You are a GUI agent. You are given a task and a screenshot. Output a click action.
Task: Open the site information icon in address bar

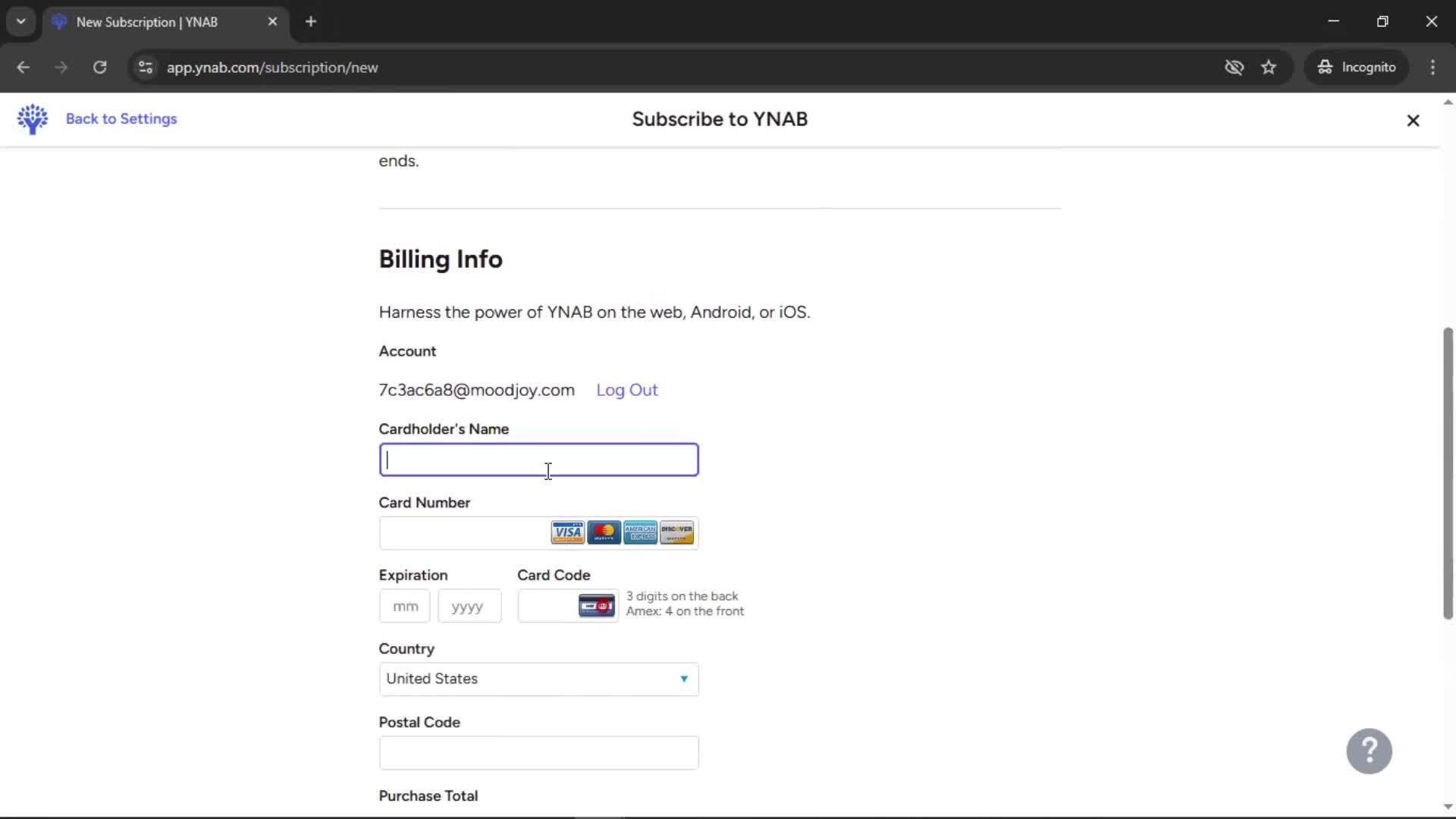(146, 67)
